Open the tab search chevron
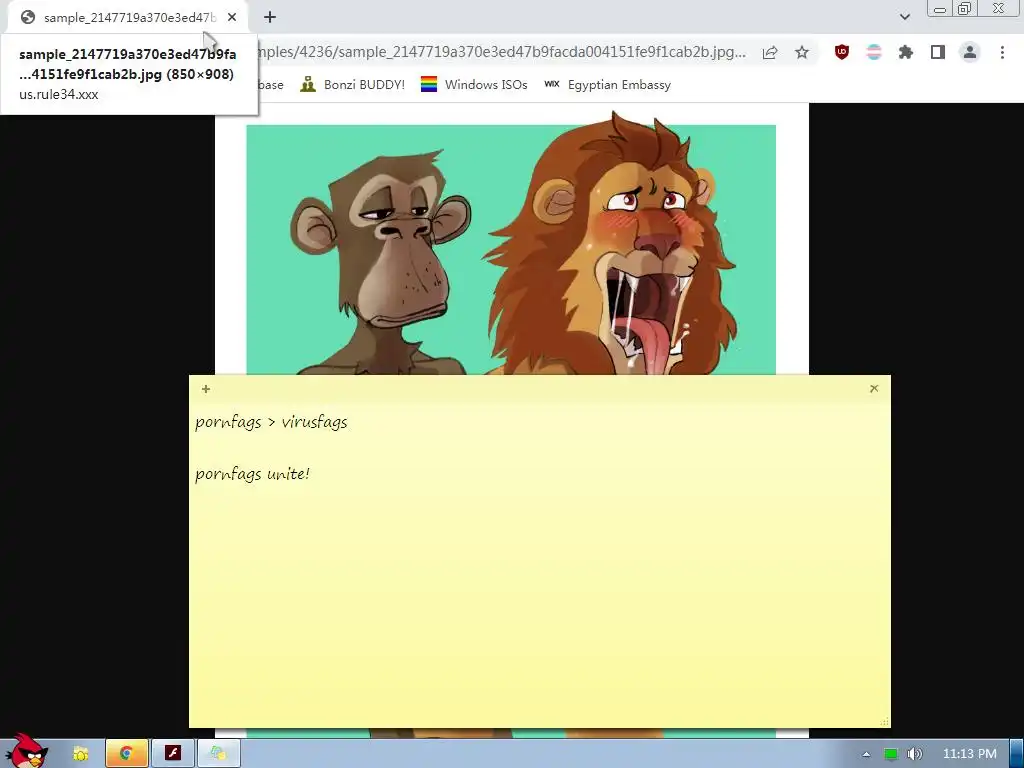The width and height of the screenshot is (1024, 768). tap(904, 17)
